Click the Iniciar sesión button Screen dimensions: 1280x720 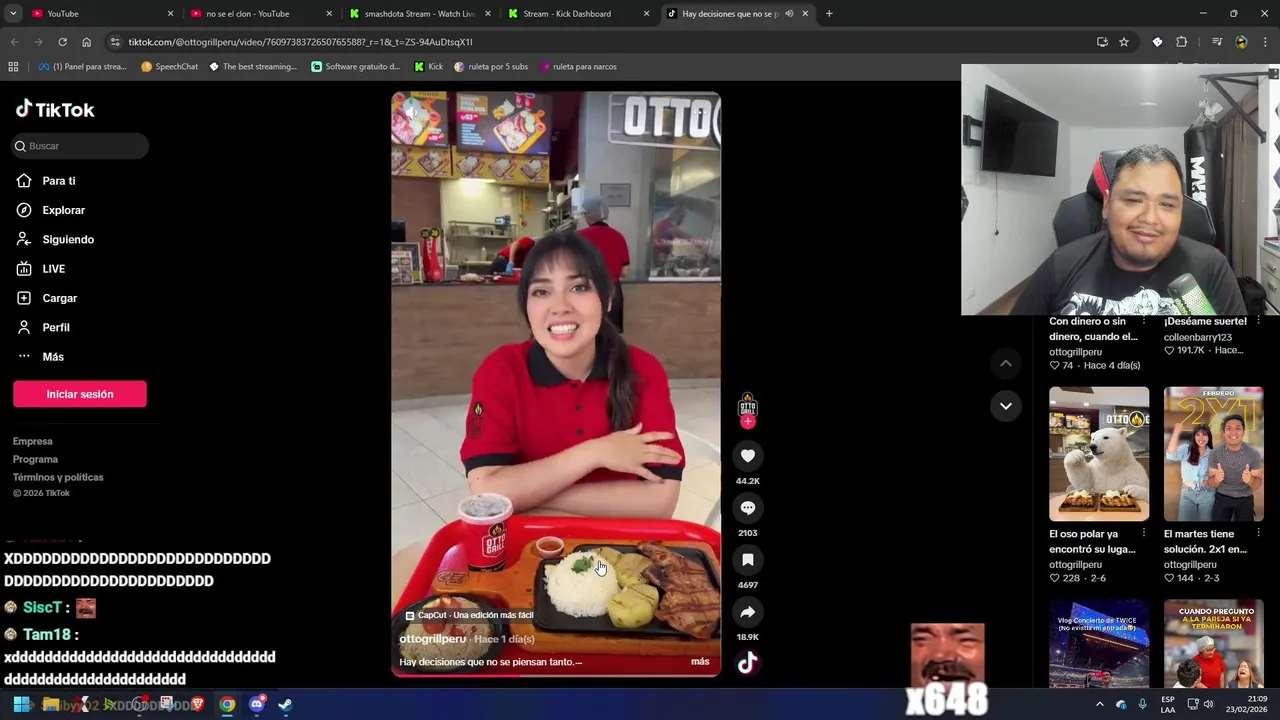80,394
